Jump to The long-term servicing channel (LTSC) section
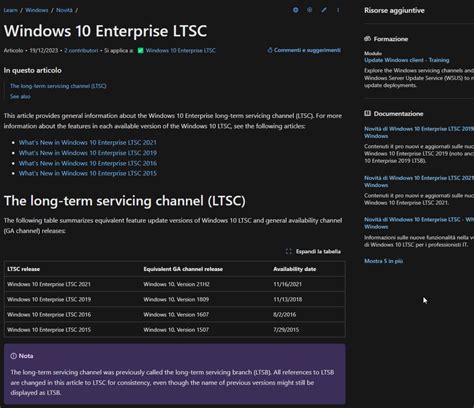 [x=58, y=86]
